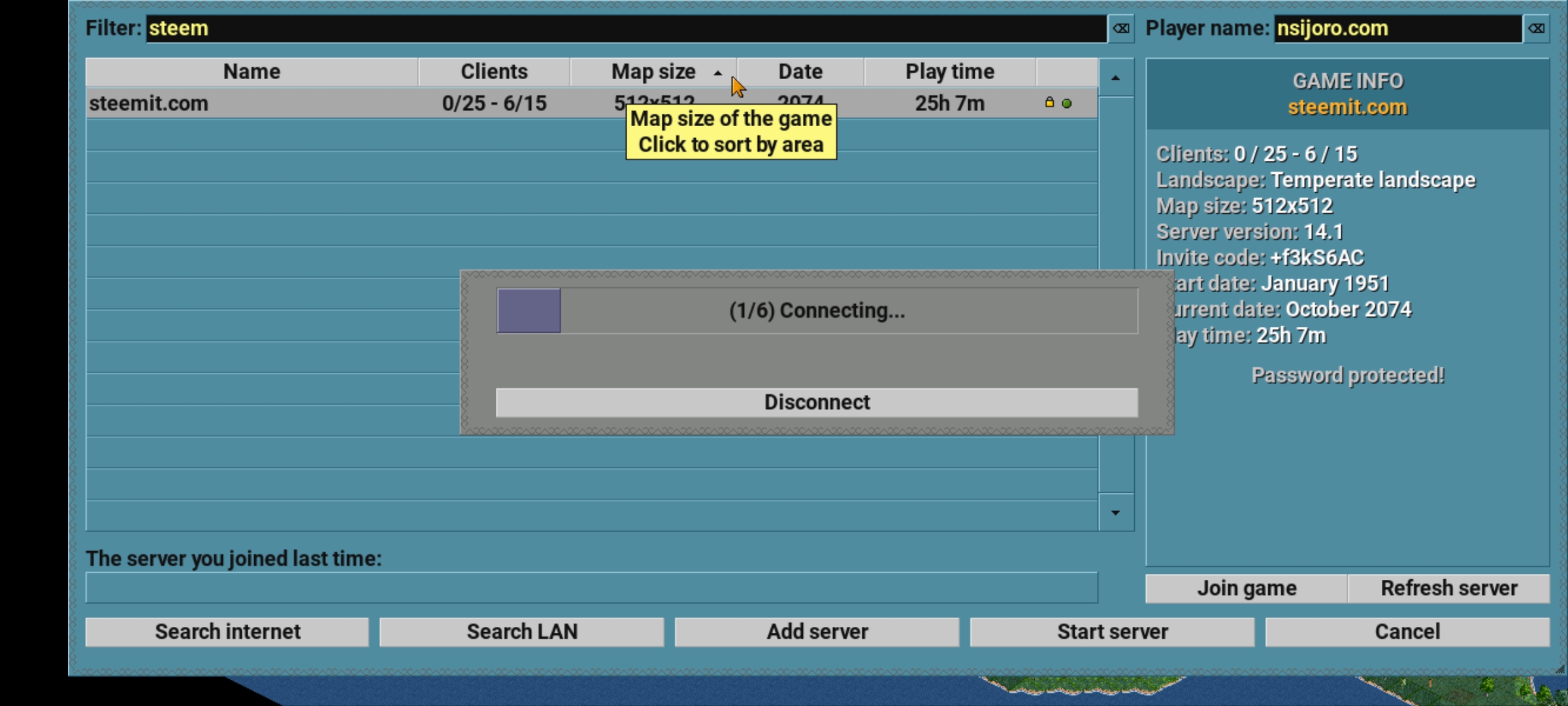Image resolution: width=1568 pixels, height=706 pixels.
Task: Click the last joined server box
Action: tap(592, 588)
